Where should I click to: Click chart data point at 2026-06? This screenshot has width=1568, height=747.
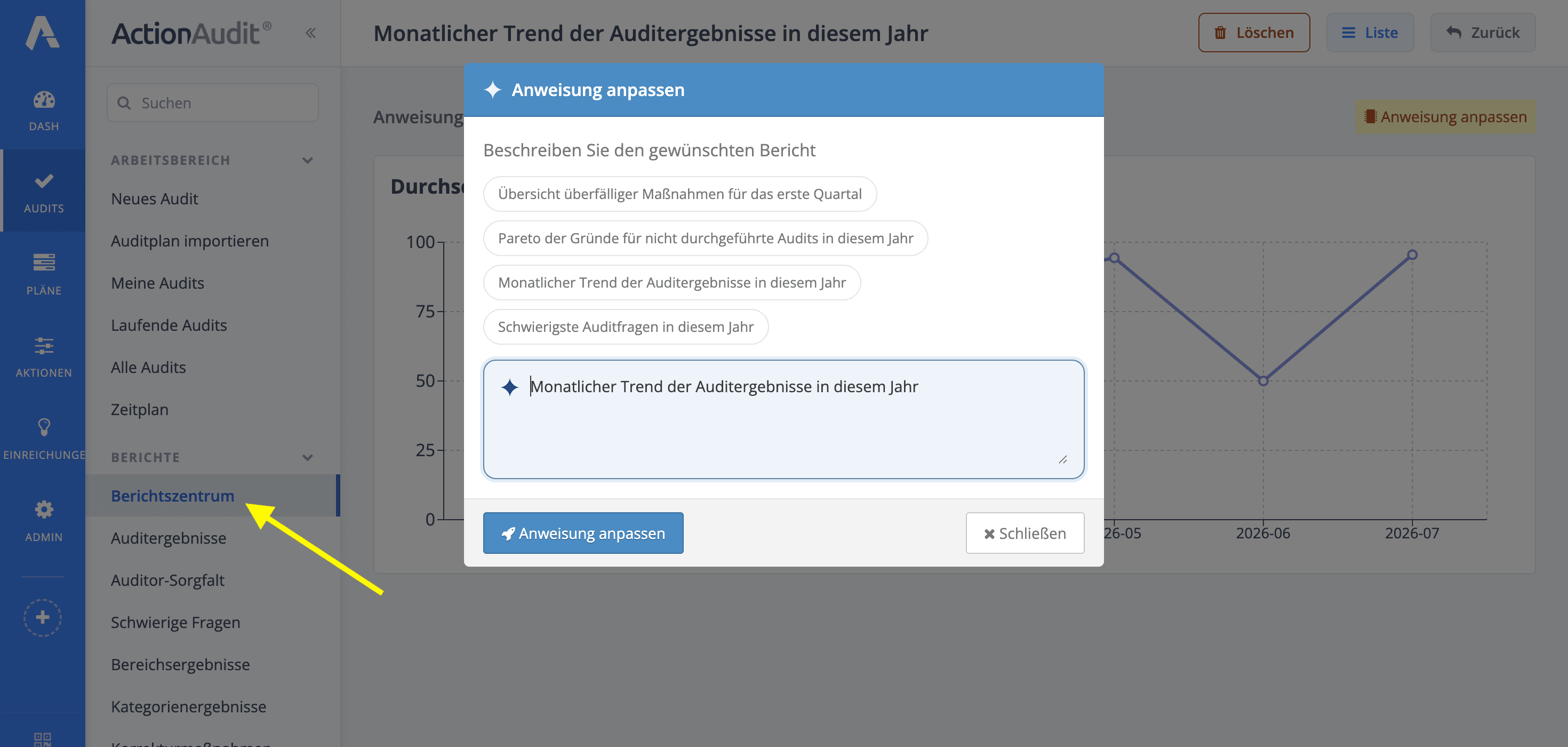[1263, 381]
